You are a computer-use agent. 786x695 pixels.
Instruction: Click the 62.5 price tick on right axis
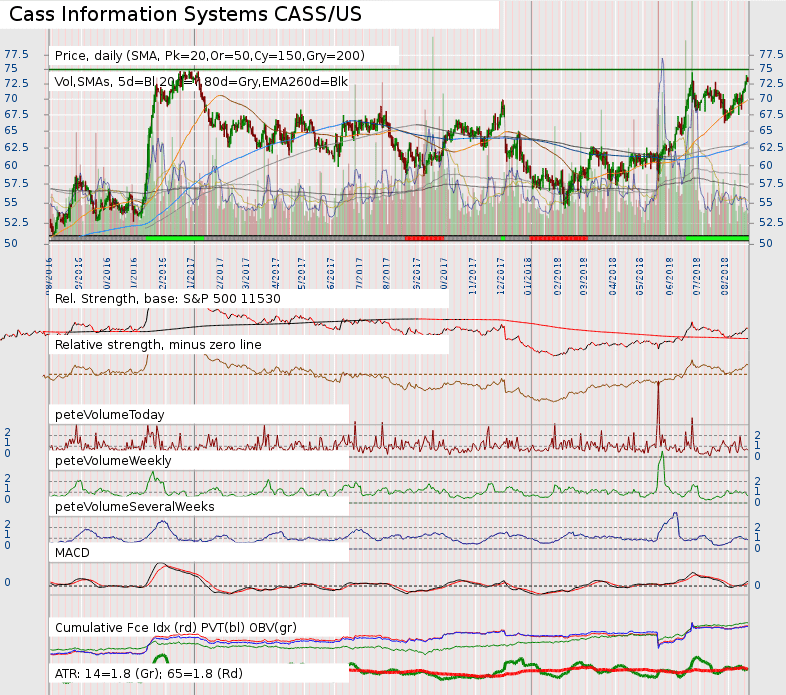[770, 147]
